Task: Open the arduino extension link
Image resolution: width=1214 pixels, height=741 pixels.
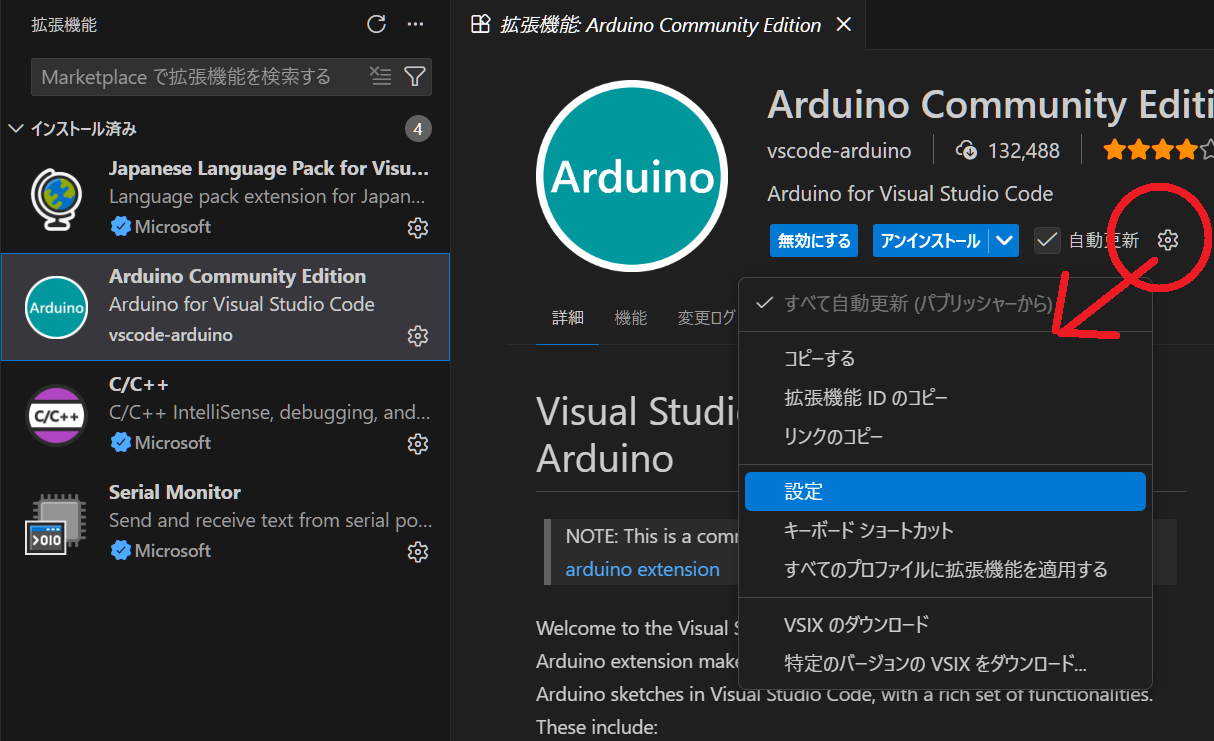Action: [642, 569]
